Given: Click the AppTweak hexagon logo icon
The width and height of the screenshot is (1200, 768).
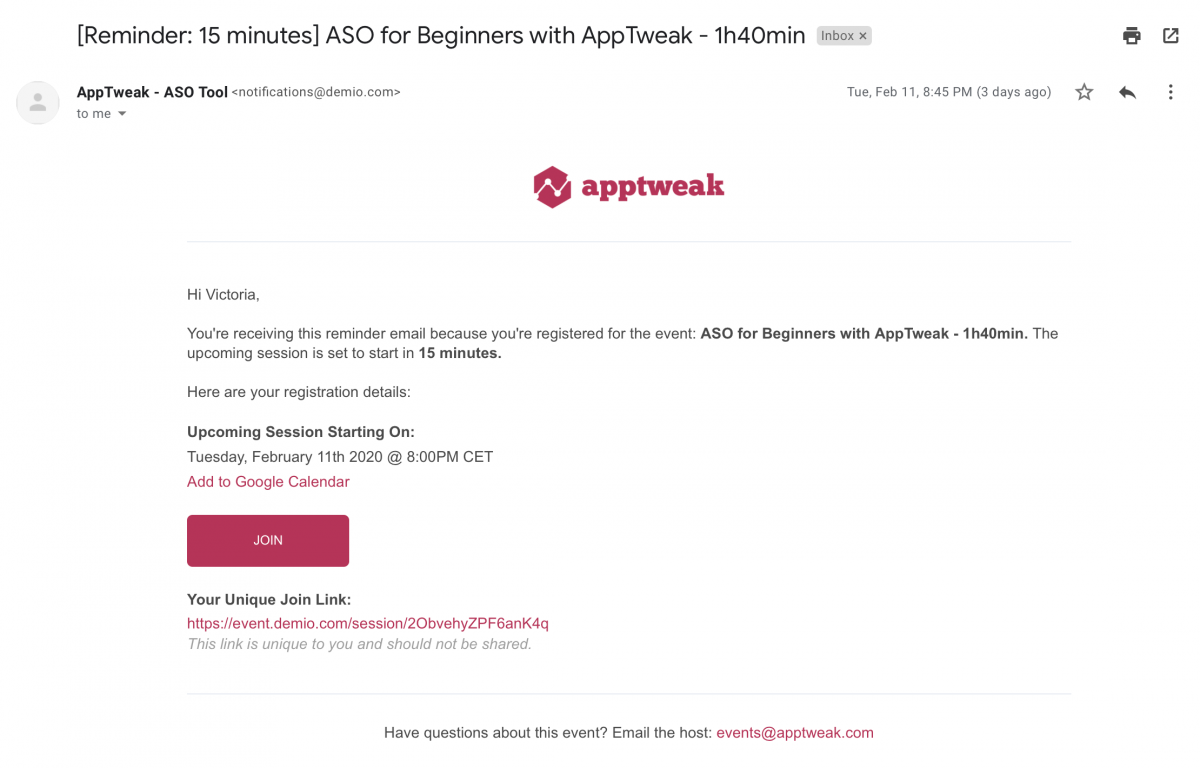Looking at the screenshot, I should click(552, 187).
